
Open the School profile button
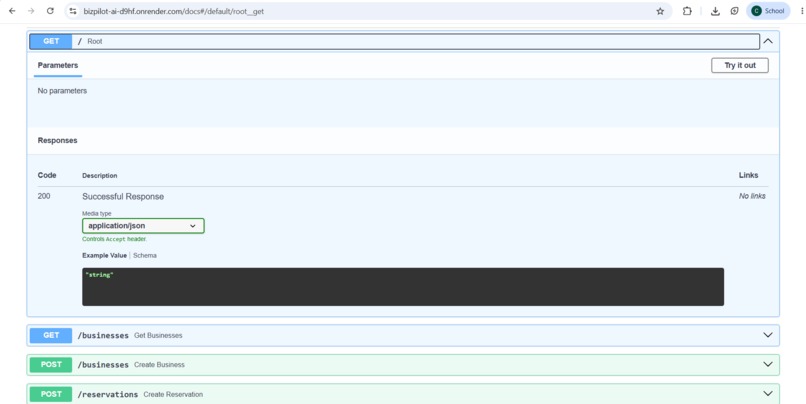coord(768,11)
